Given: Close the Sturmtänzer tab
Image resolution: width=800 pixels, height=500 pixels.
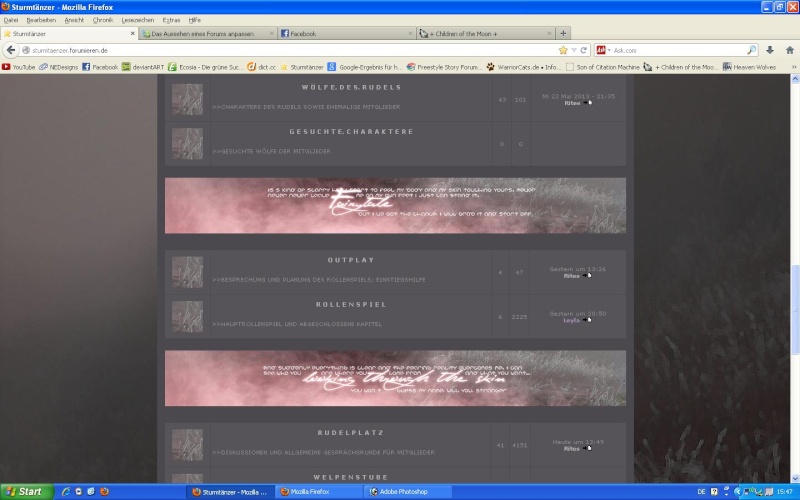Looking at the screenshot, I should tap(133, 33).
